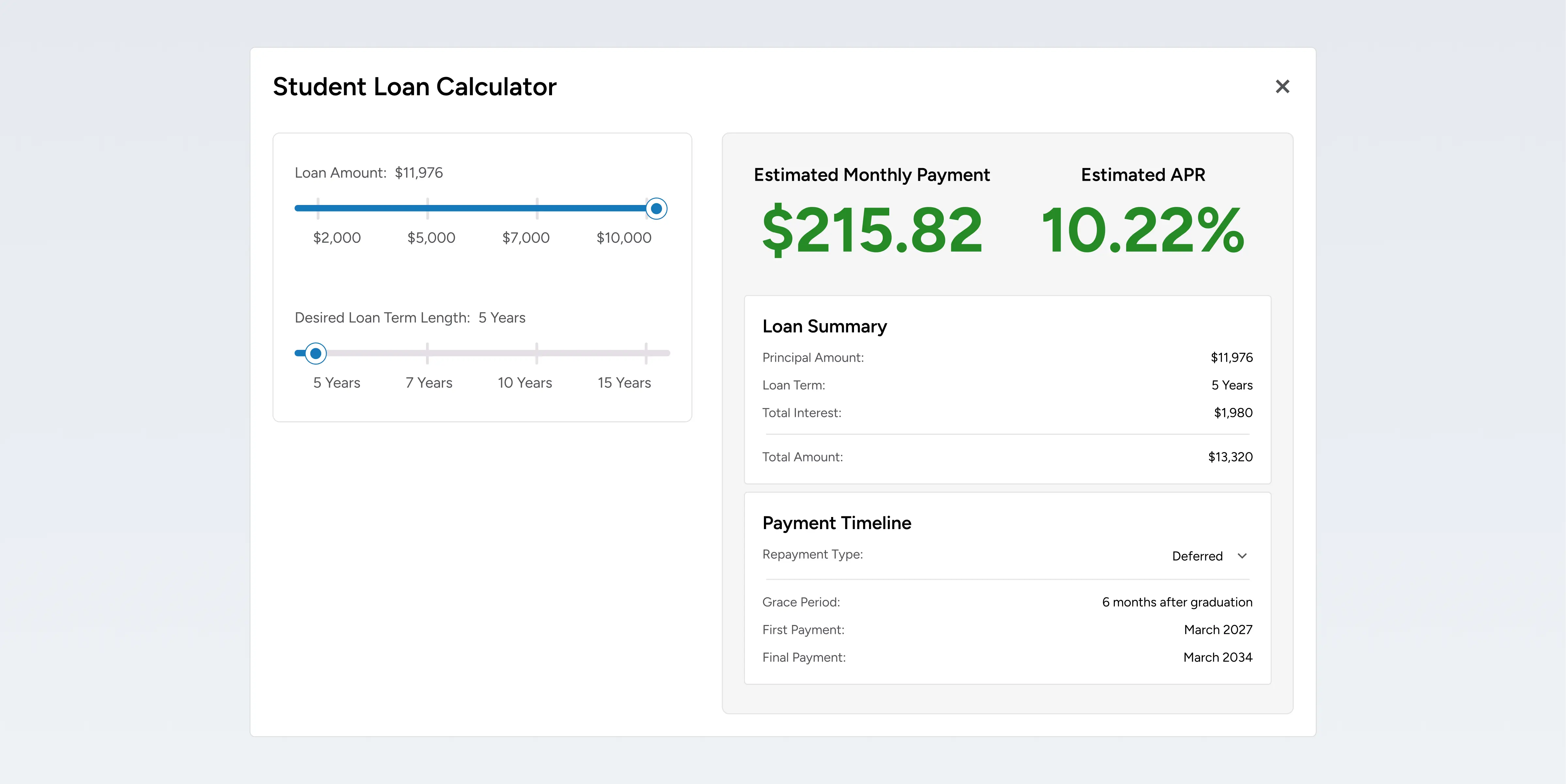Click the Total Interest $1,980 value
1566x784 pixels.
[x=1233, y=413]
